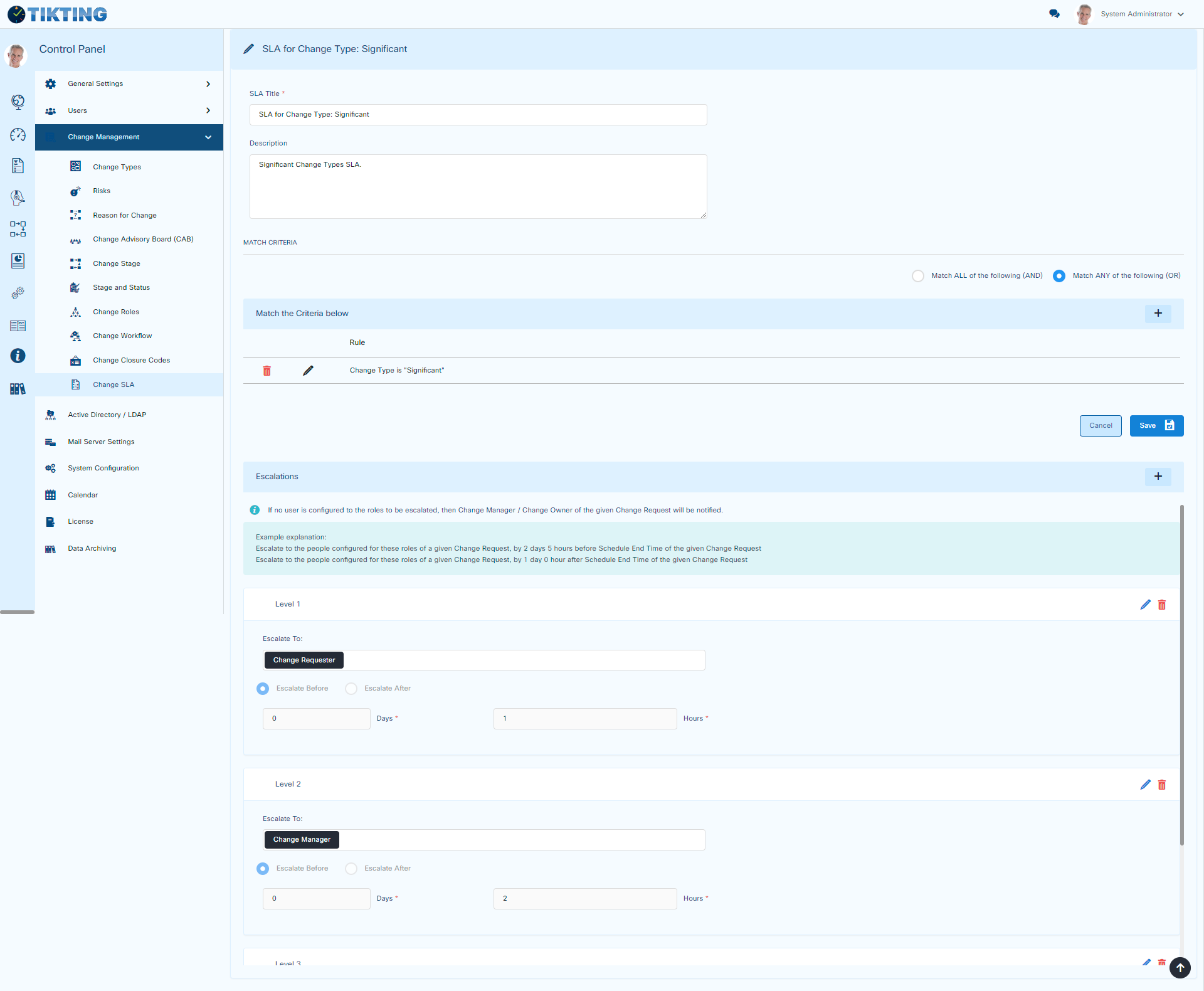Click the info circle icon in the left rail
The image size is (1204, 991).
pos(18,356)
